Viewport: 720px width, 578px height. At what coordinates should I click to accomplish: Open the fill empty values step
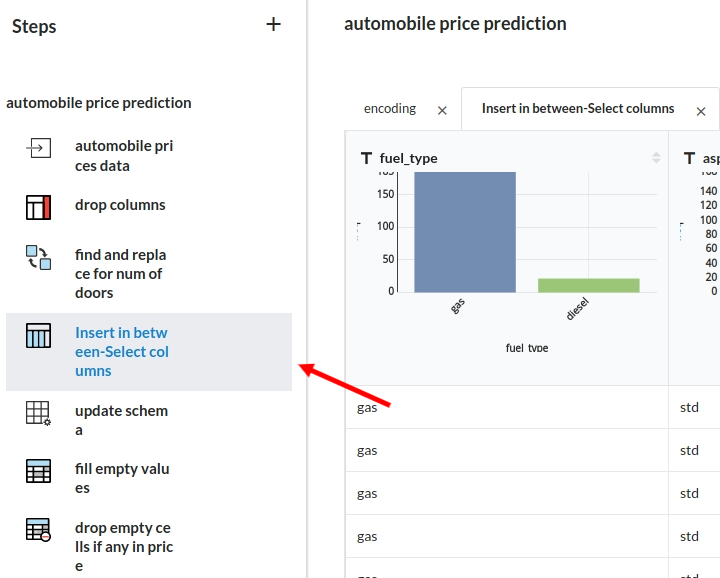pos(122,478)
